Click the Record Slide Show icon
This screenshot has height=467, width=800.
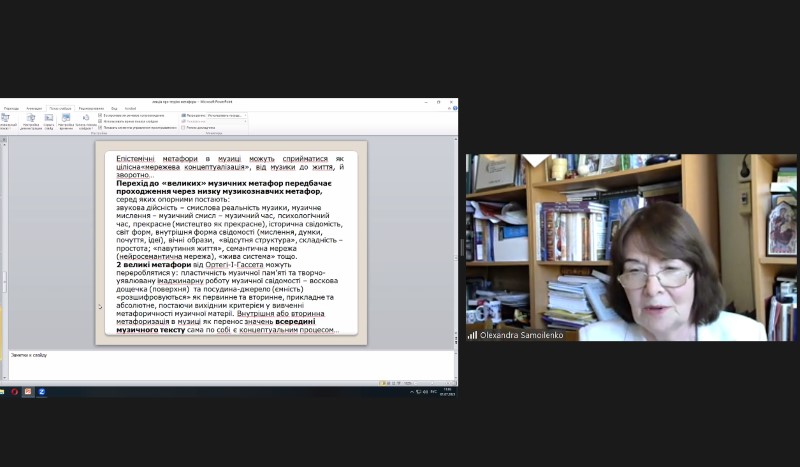click(x=86, y=120)
